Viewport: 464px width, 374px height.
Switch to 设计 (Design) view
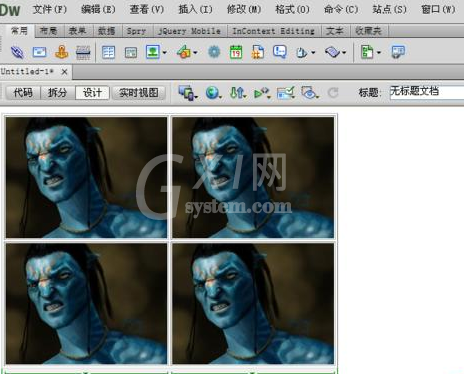pos(92,93)
